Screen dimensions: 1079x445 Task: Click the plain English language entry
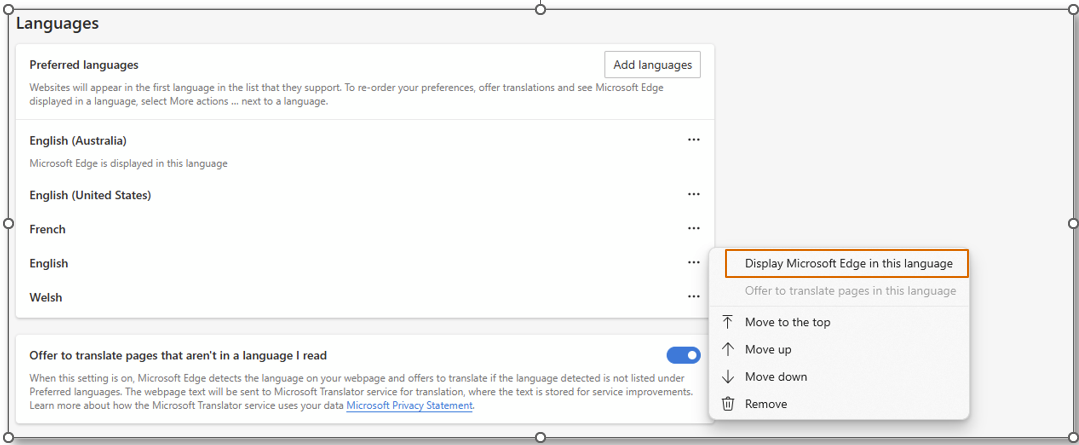click(x=49, y=263)
